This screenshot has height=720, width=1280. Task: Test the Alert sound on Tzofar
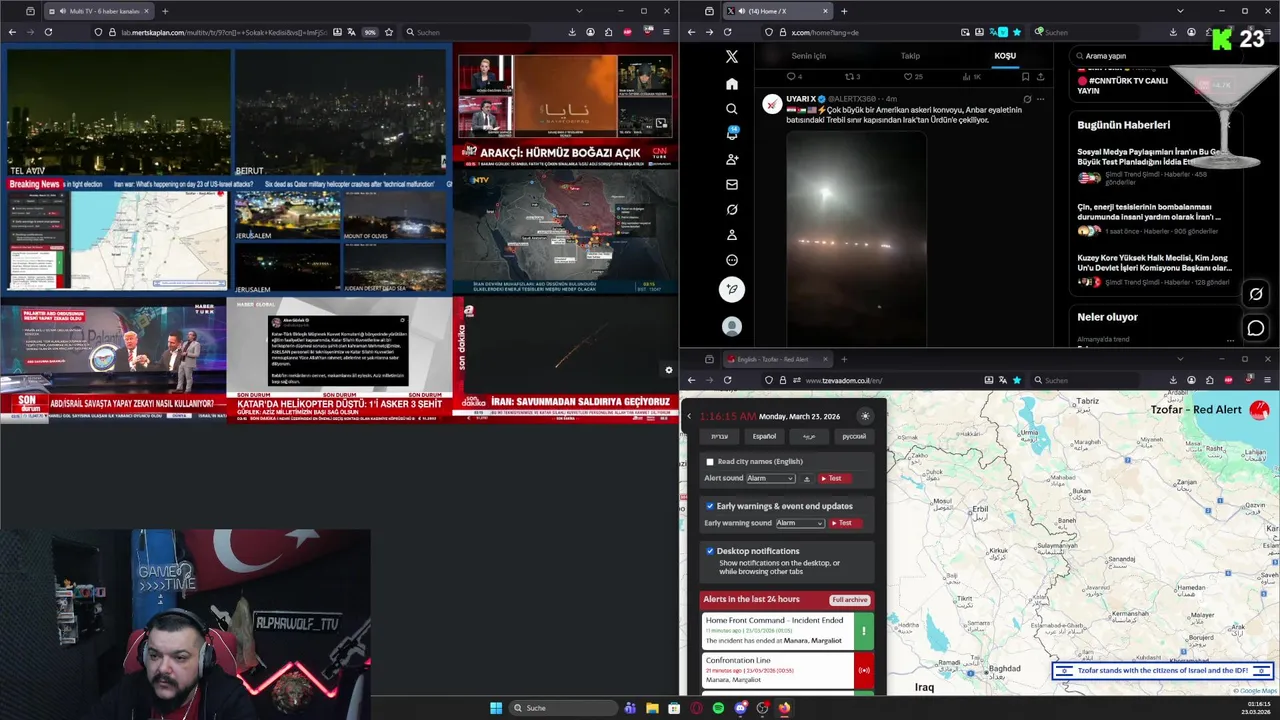834,479
